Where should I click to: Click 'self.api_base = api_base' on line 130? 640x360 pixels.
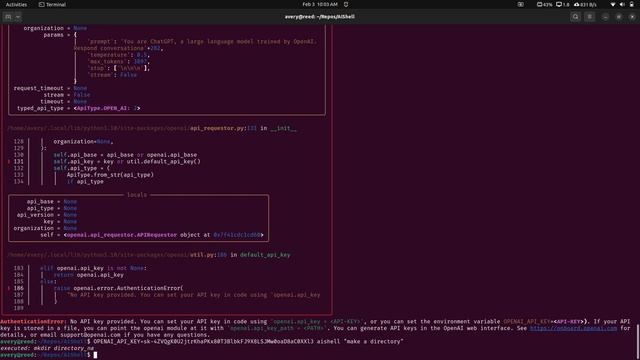(125, 155)
